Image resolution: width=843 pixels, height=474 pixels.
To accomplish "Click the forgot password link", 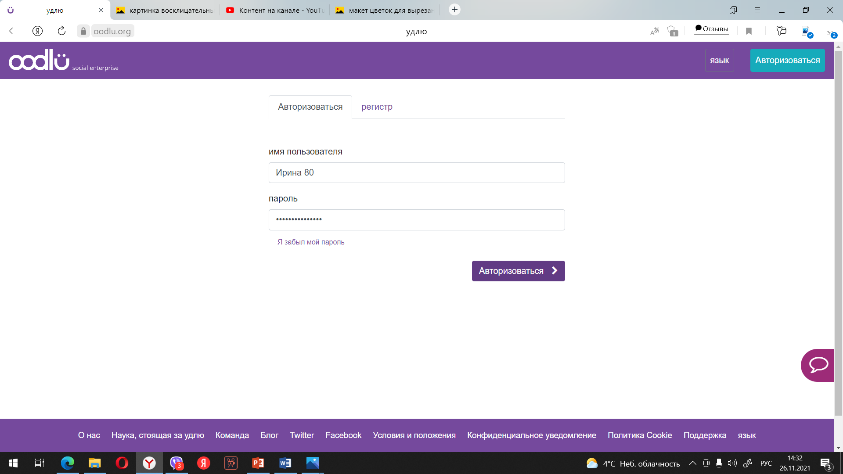I will coord(311,242).
